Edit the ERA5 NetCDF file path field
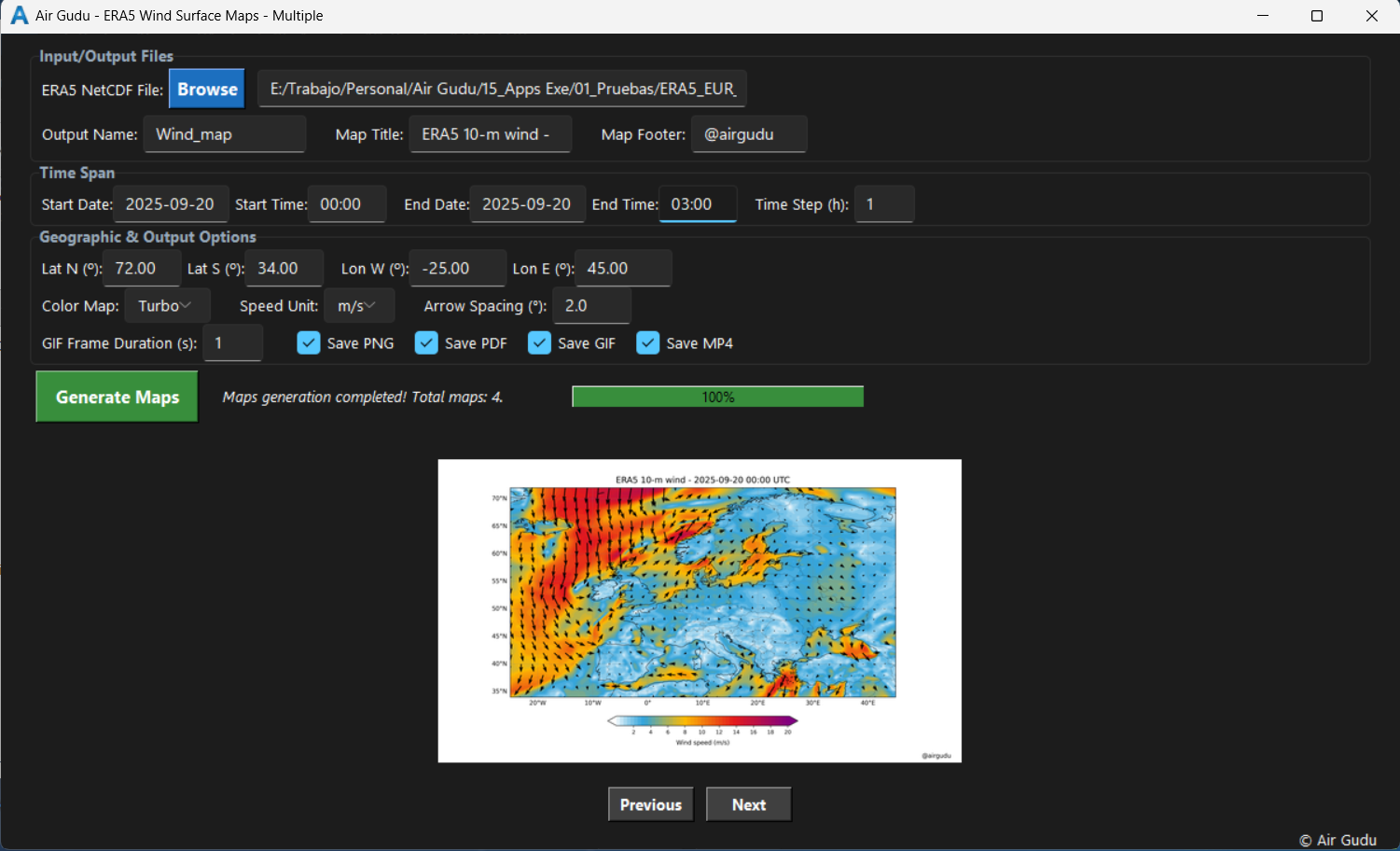 coord(502,90)
